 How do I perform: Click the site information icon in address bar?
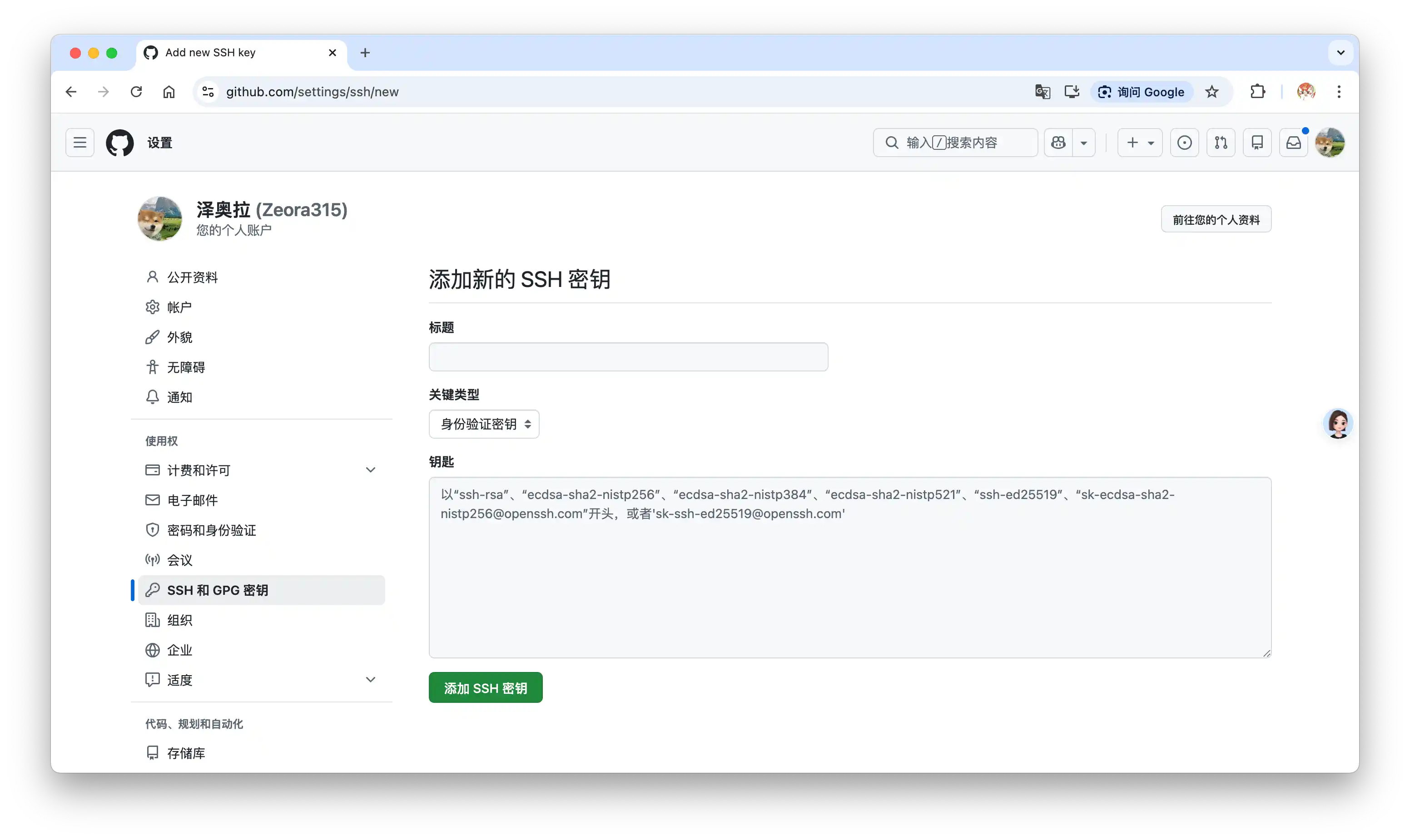coord(208,92)
